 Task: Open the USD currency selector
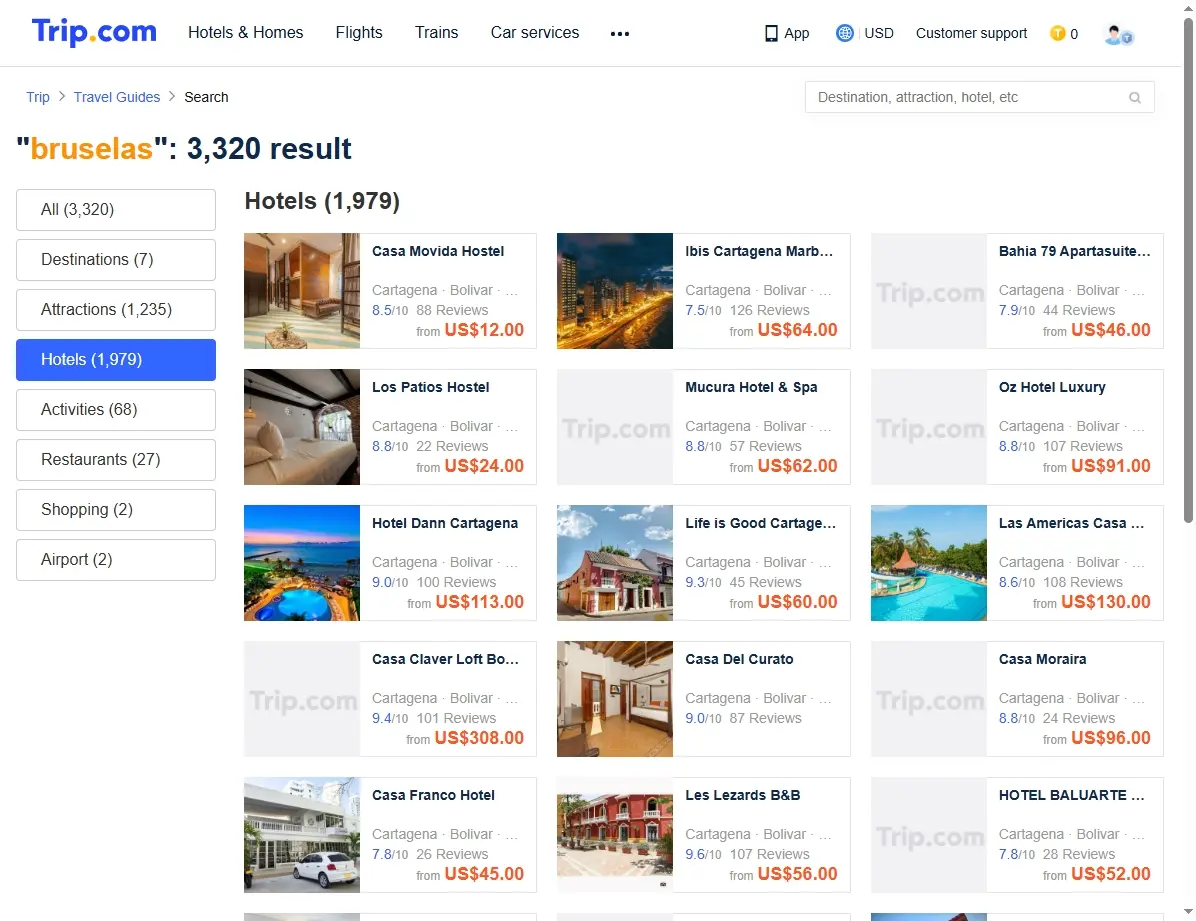879,34
